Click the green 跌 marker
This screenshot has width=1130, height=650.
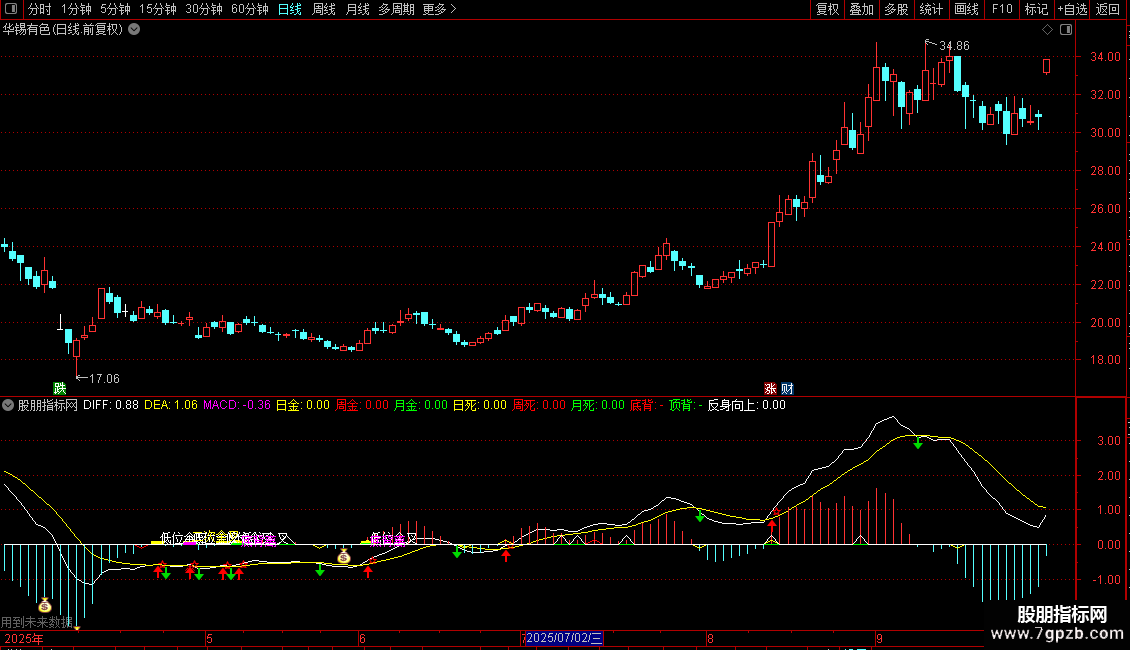(x=60, y=388)
